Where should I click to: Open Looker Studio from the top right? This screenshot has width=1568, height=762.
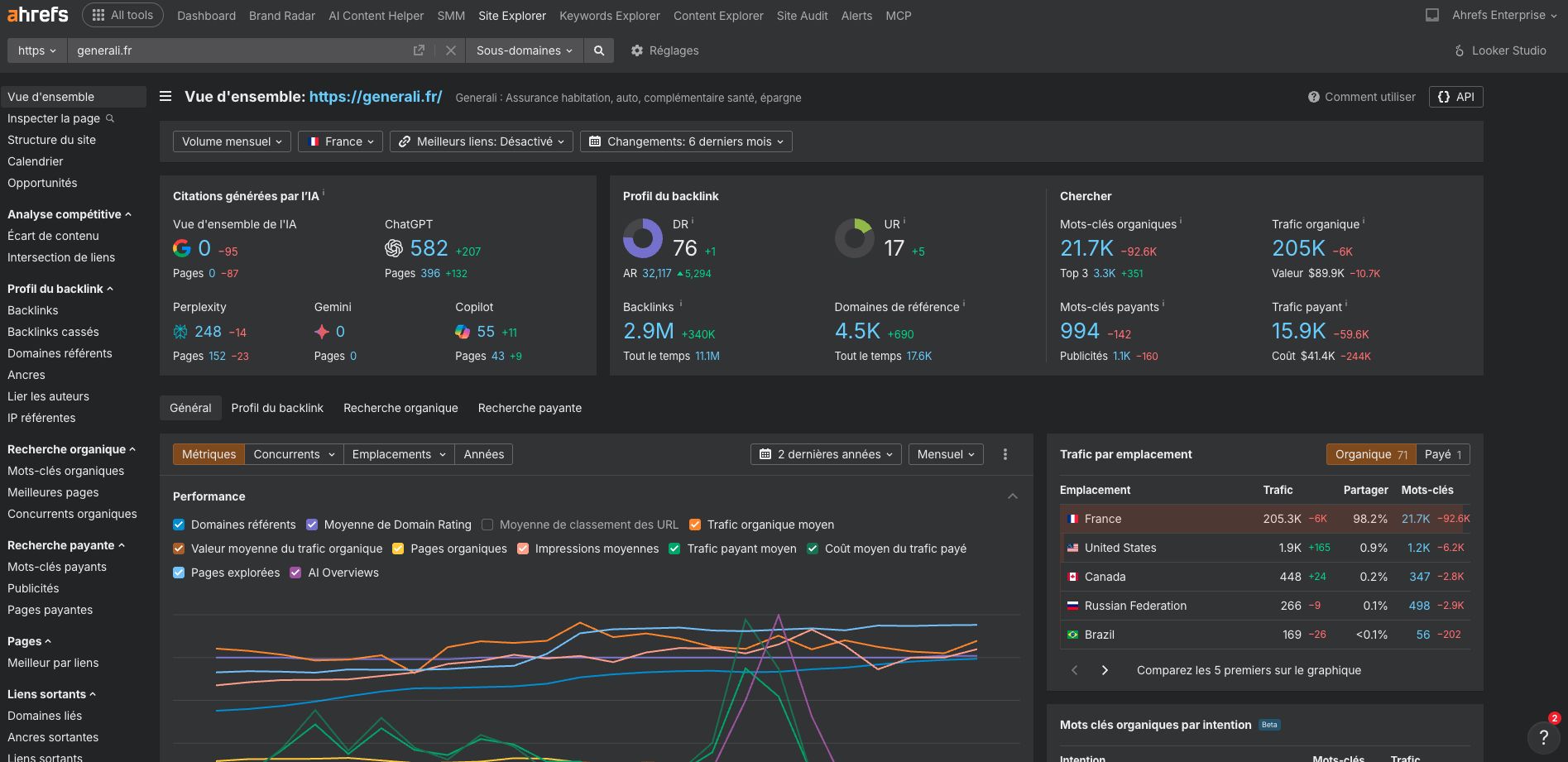click(x=1498, y=50)
